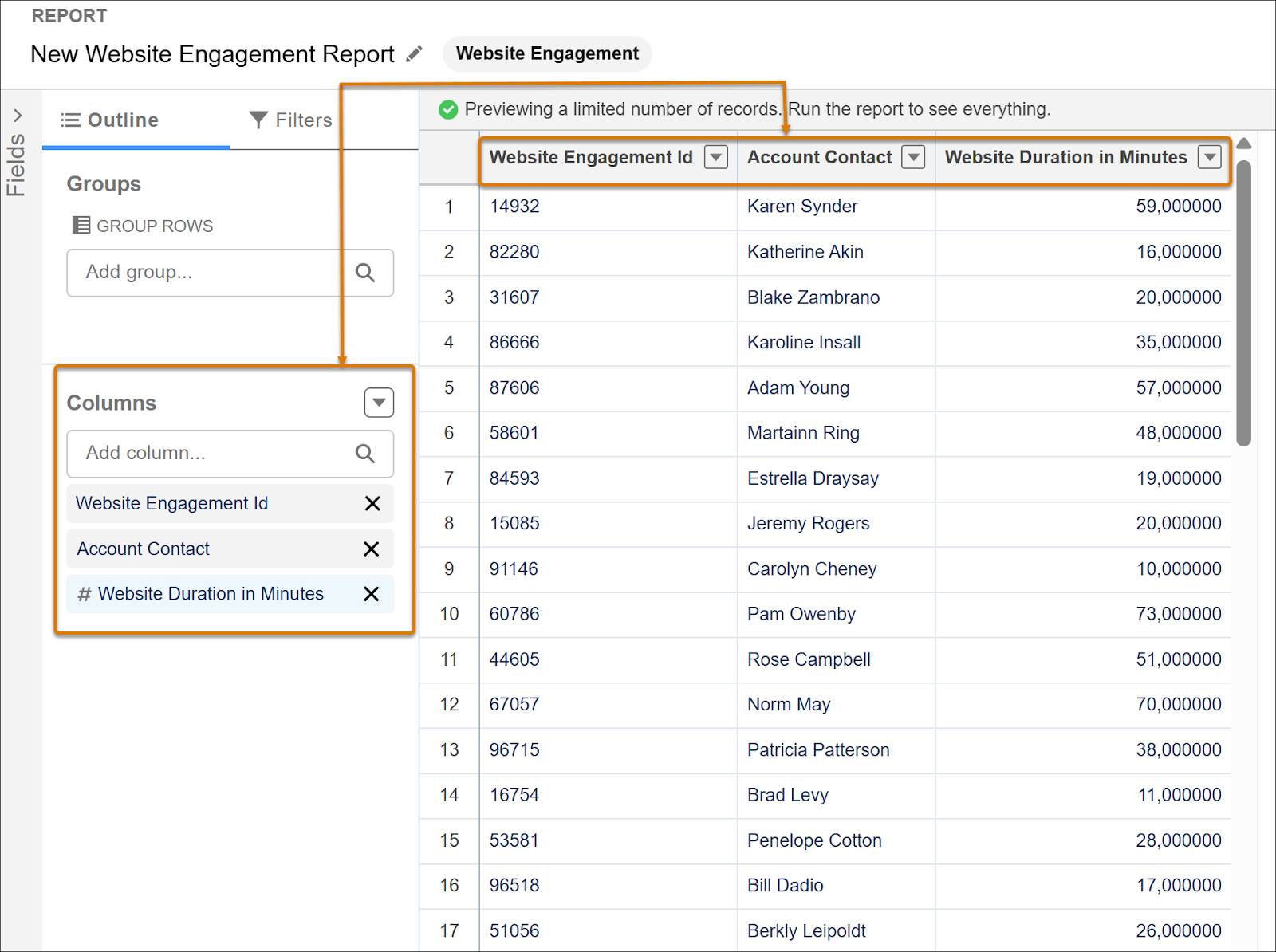Click row number 12 cell
Image resolution: width=1276 pixels, height=952 pixels.
[x=449, y=705]
